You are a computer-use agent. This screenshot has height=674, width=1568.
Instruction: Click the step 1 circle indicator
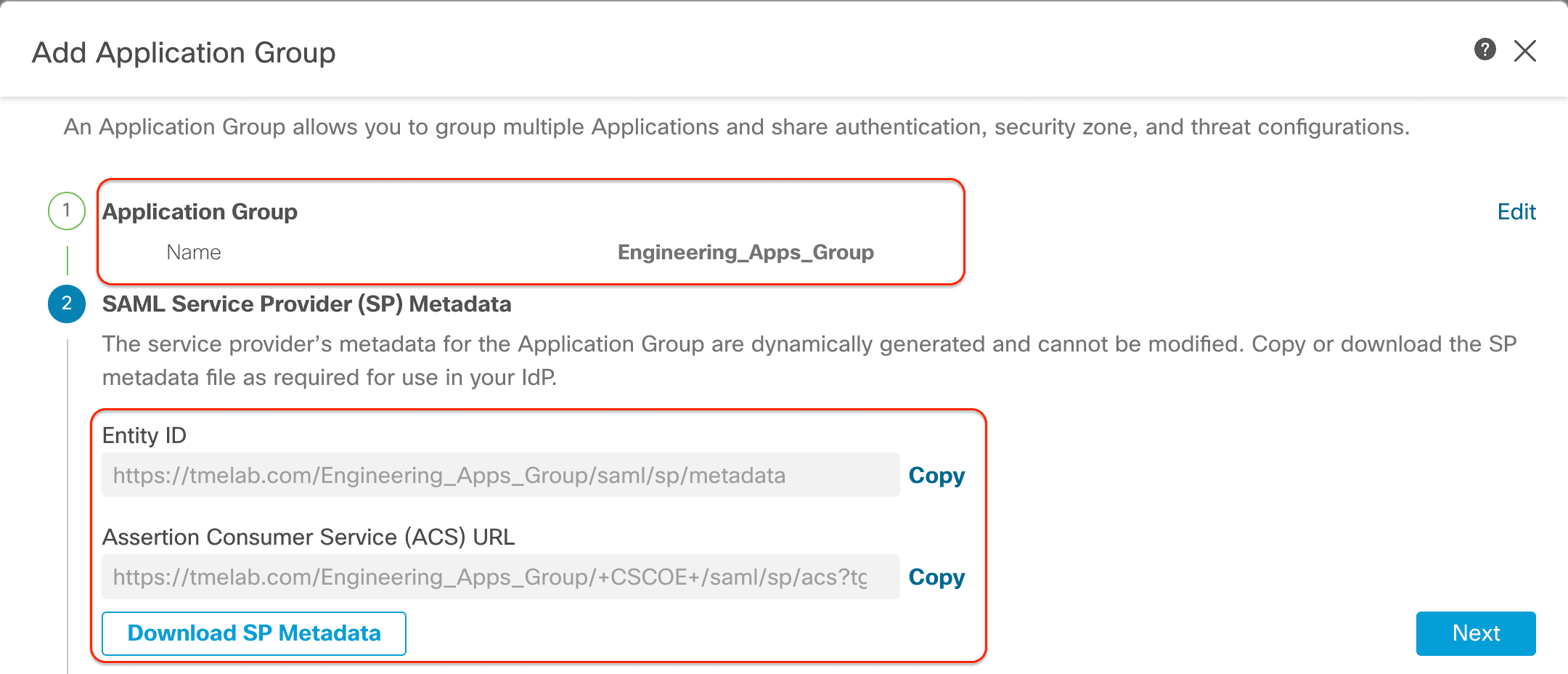(67, 211)
